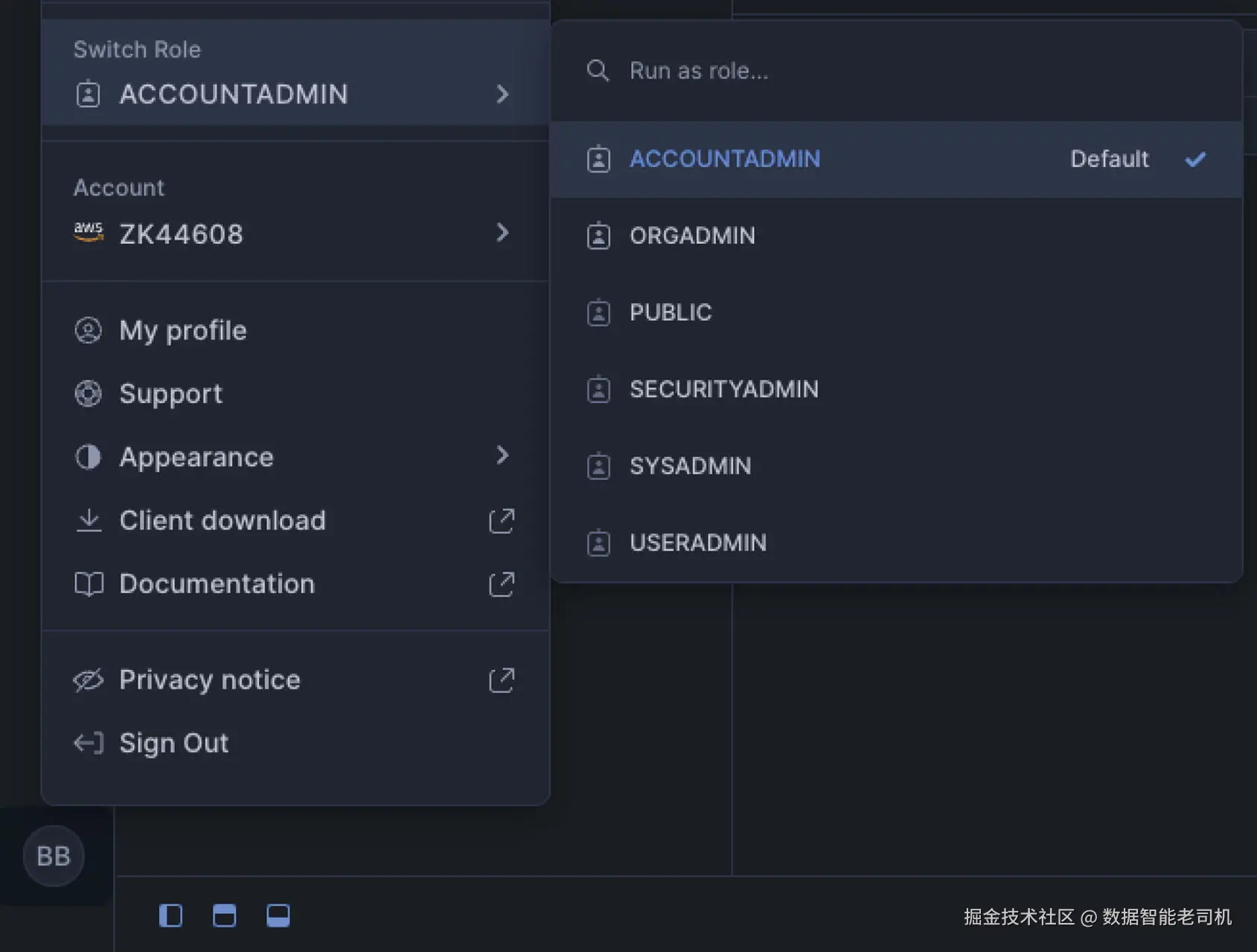The height and width of the screenshot is (952, 1257).
Task: Click the external-link icon on Client download row
Action: [x=502, y=520]
